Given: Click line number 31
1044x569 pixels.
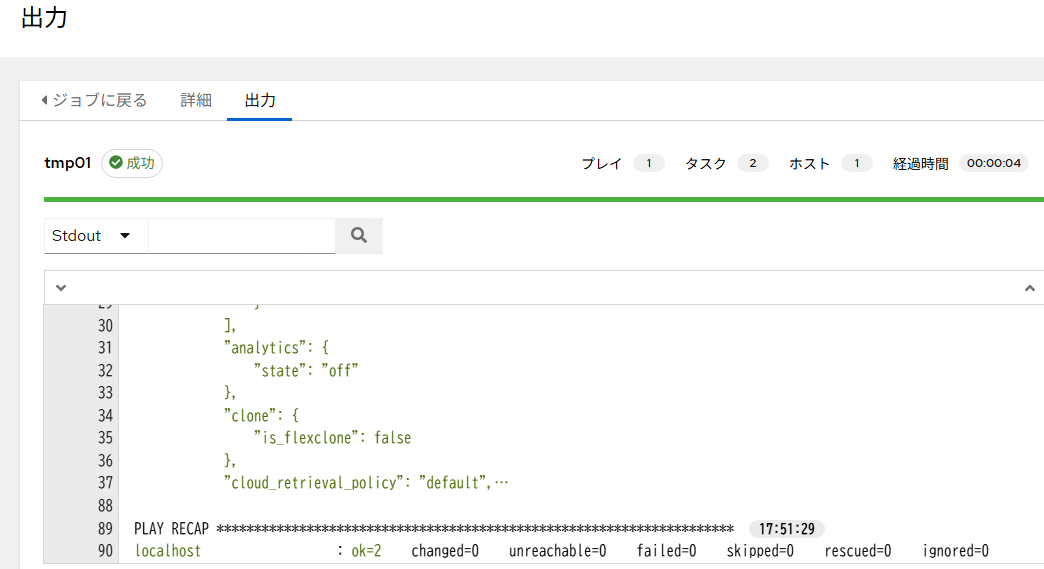Looking at the screenshot, I should click(x=105, y=347).
